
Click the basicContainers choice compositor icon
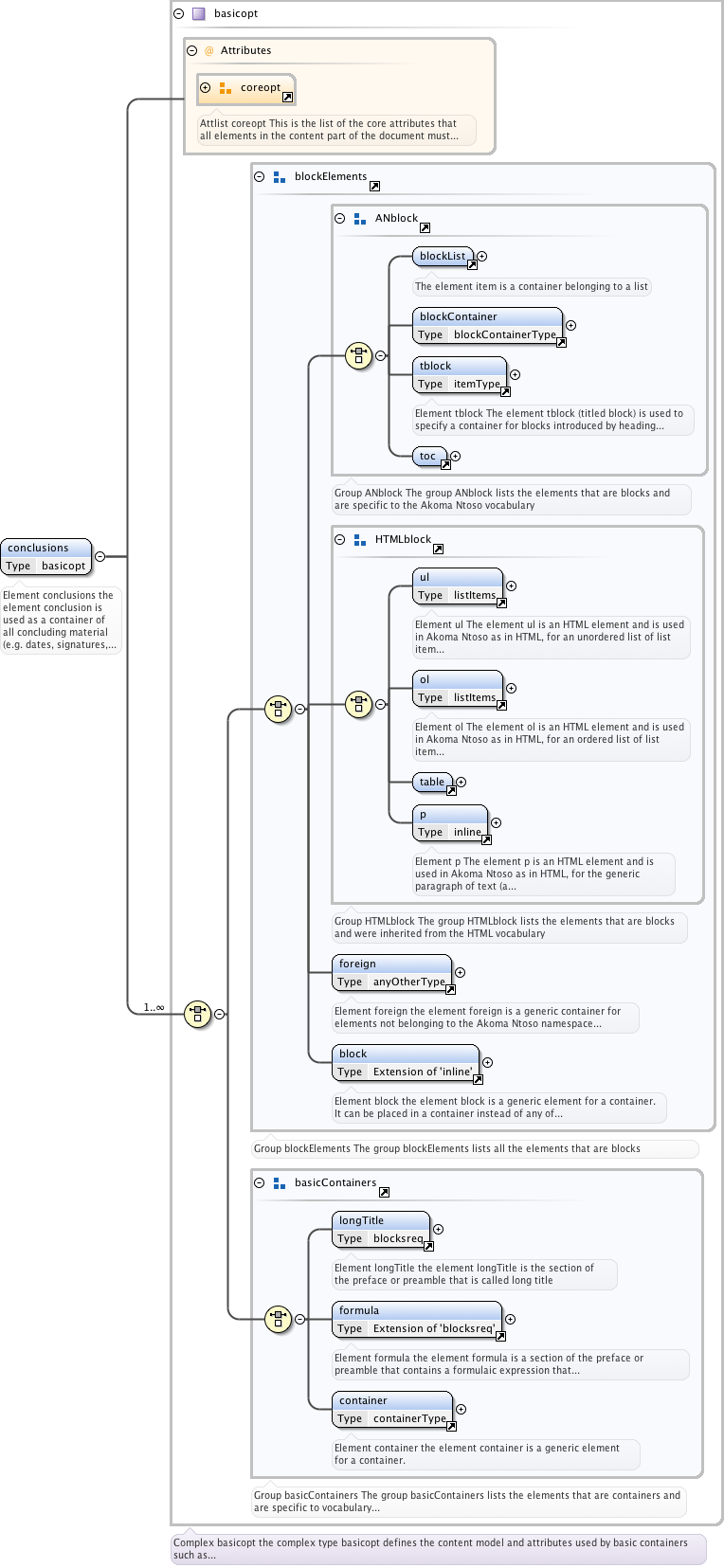click(x=278, y=1319)
